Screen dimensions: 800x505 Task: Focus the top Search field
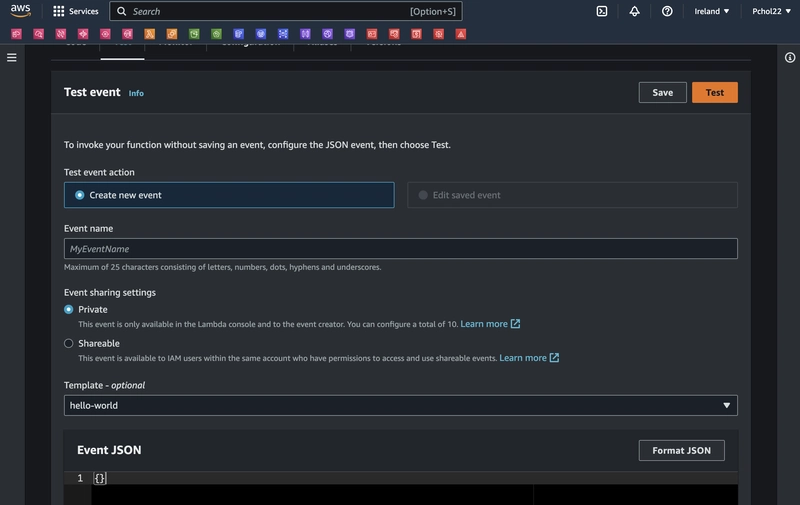tap(286, 11)
